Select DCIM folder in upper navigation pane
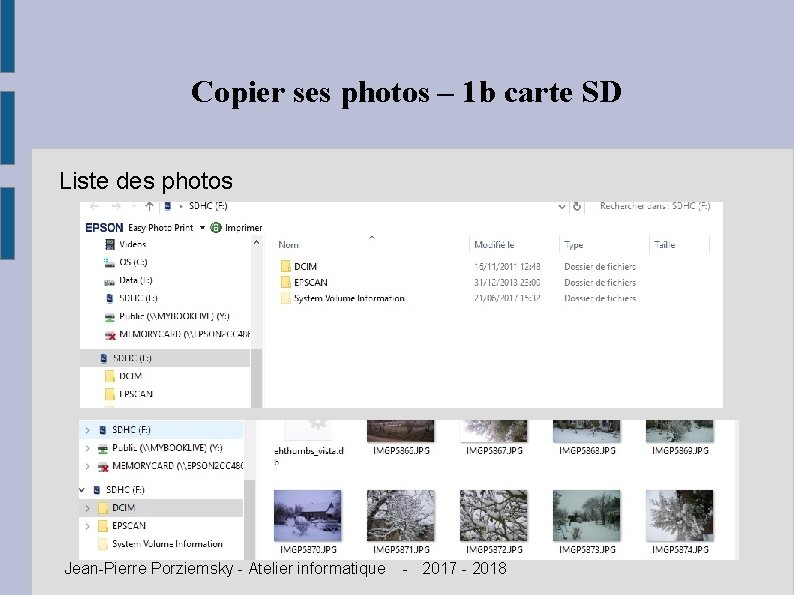 click(130, 376)
